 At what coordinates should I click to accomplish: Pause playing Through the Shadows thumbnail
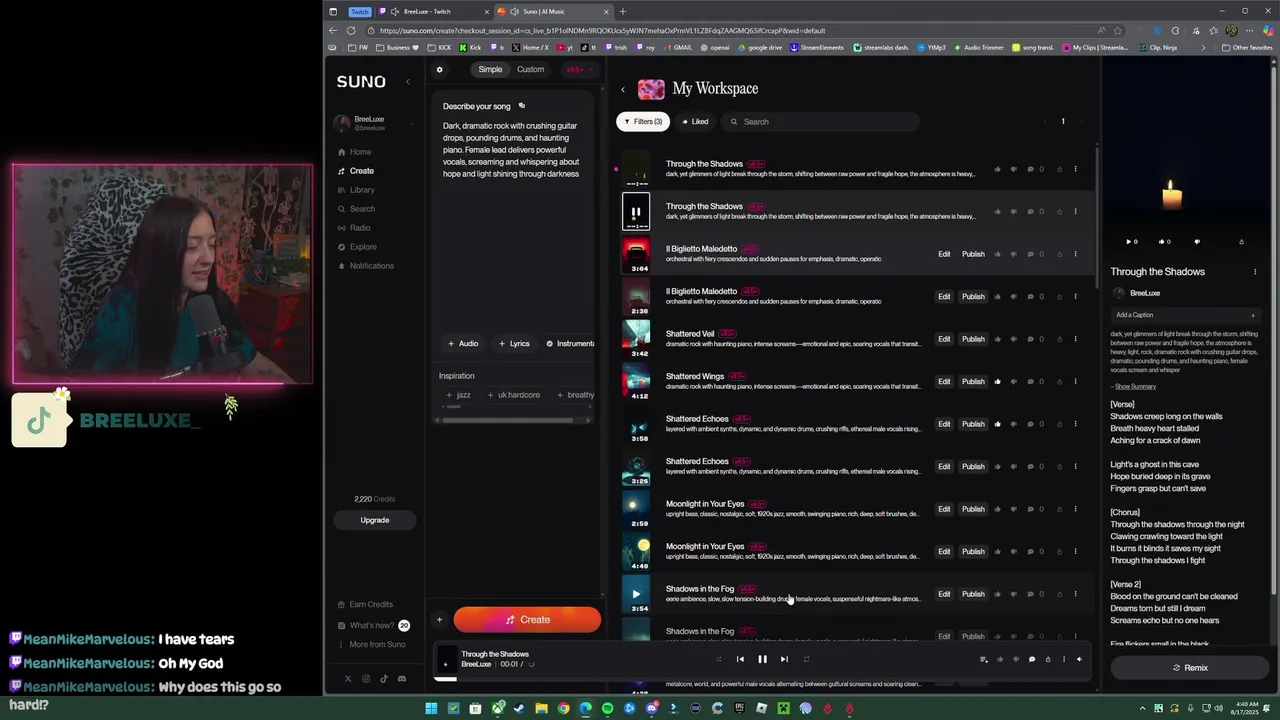pyautogui.click(x=636, y=212)
